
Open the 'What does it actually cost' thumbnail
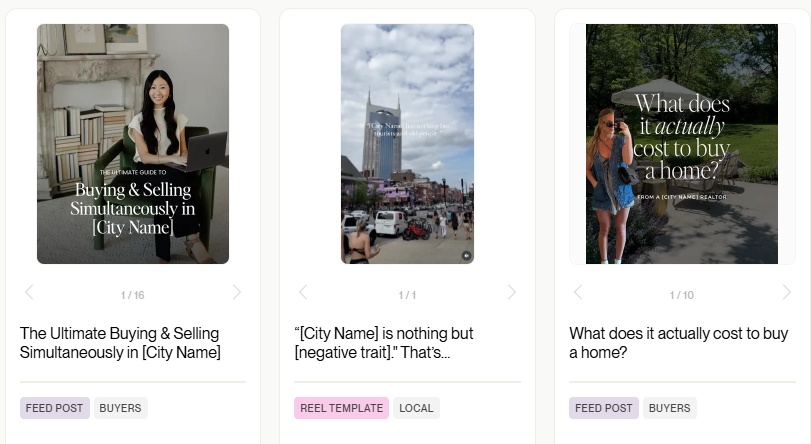pyautogui.click(x=681, y=144)
